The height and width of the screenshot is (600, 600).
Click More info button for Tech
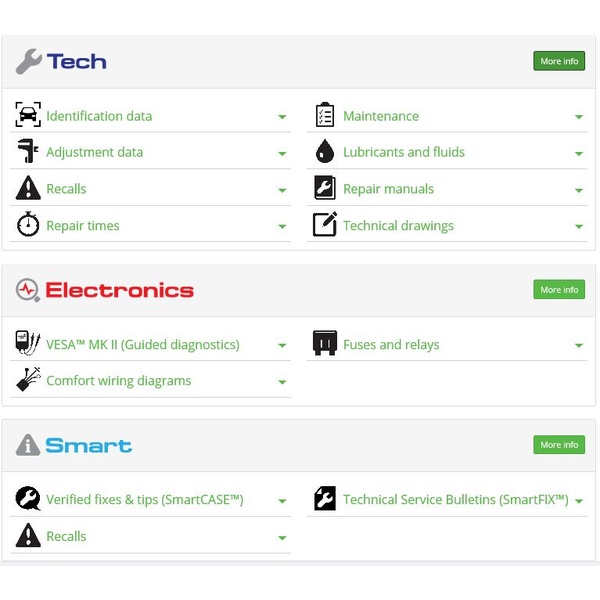coord(559,61)
